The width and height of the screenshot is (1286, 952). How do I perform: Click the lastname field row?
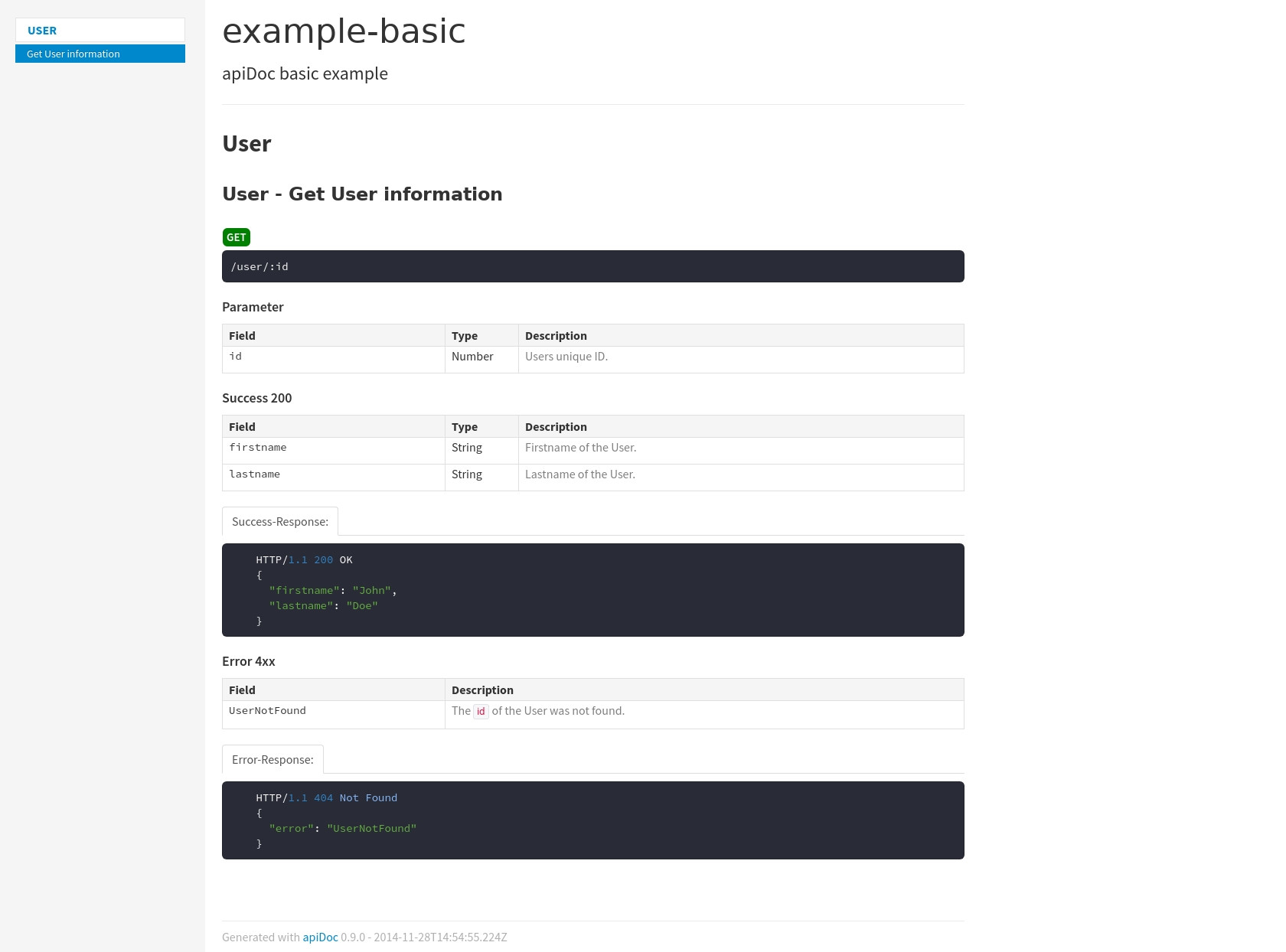coord(255,474)
